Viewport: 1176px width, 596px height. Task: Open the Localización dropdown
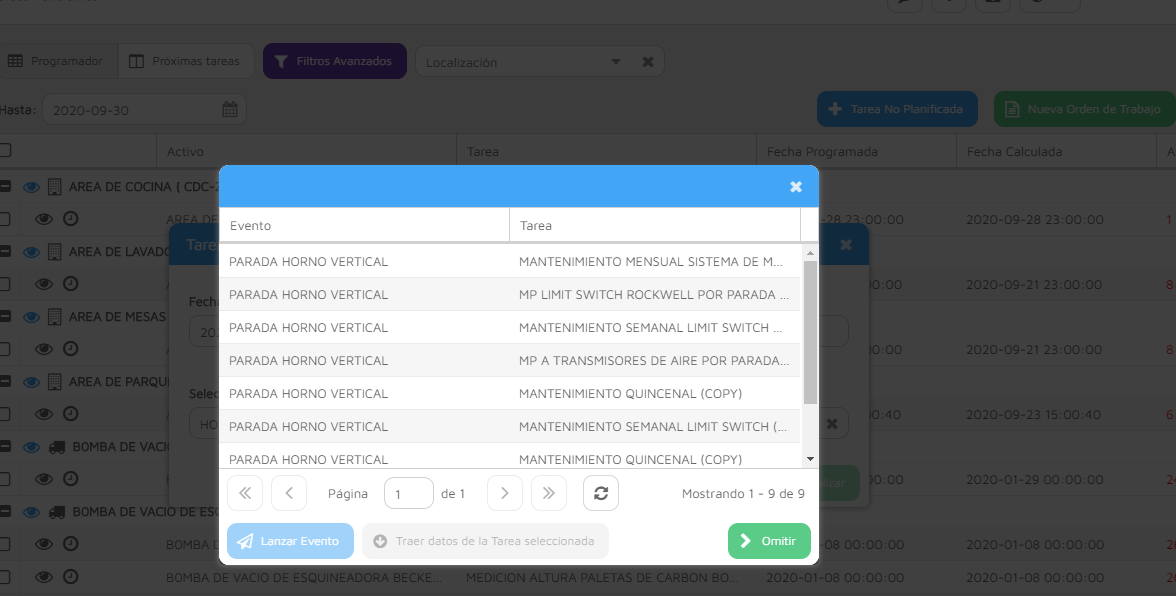[x=616, y=61]
